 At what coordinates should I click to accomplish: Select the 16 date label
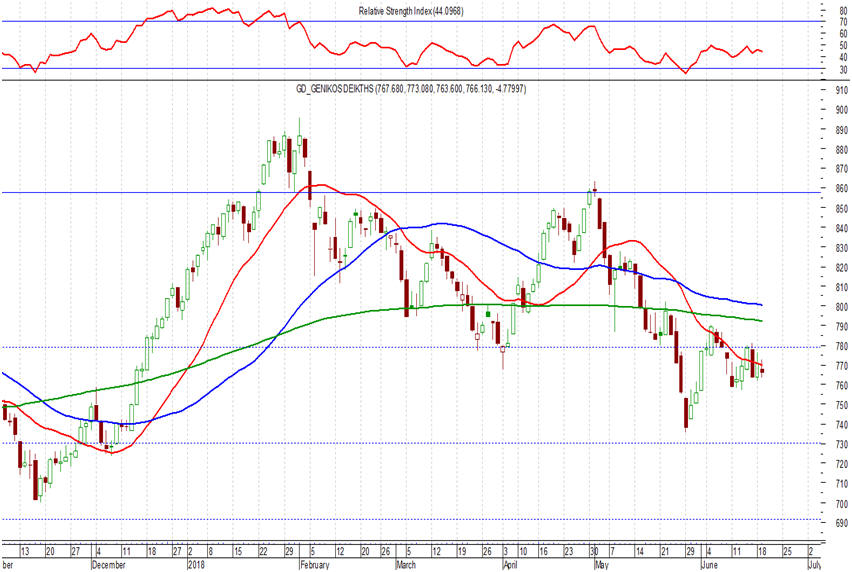(543, 552)
